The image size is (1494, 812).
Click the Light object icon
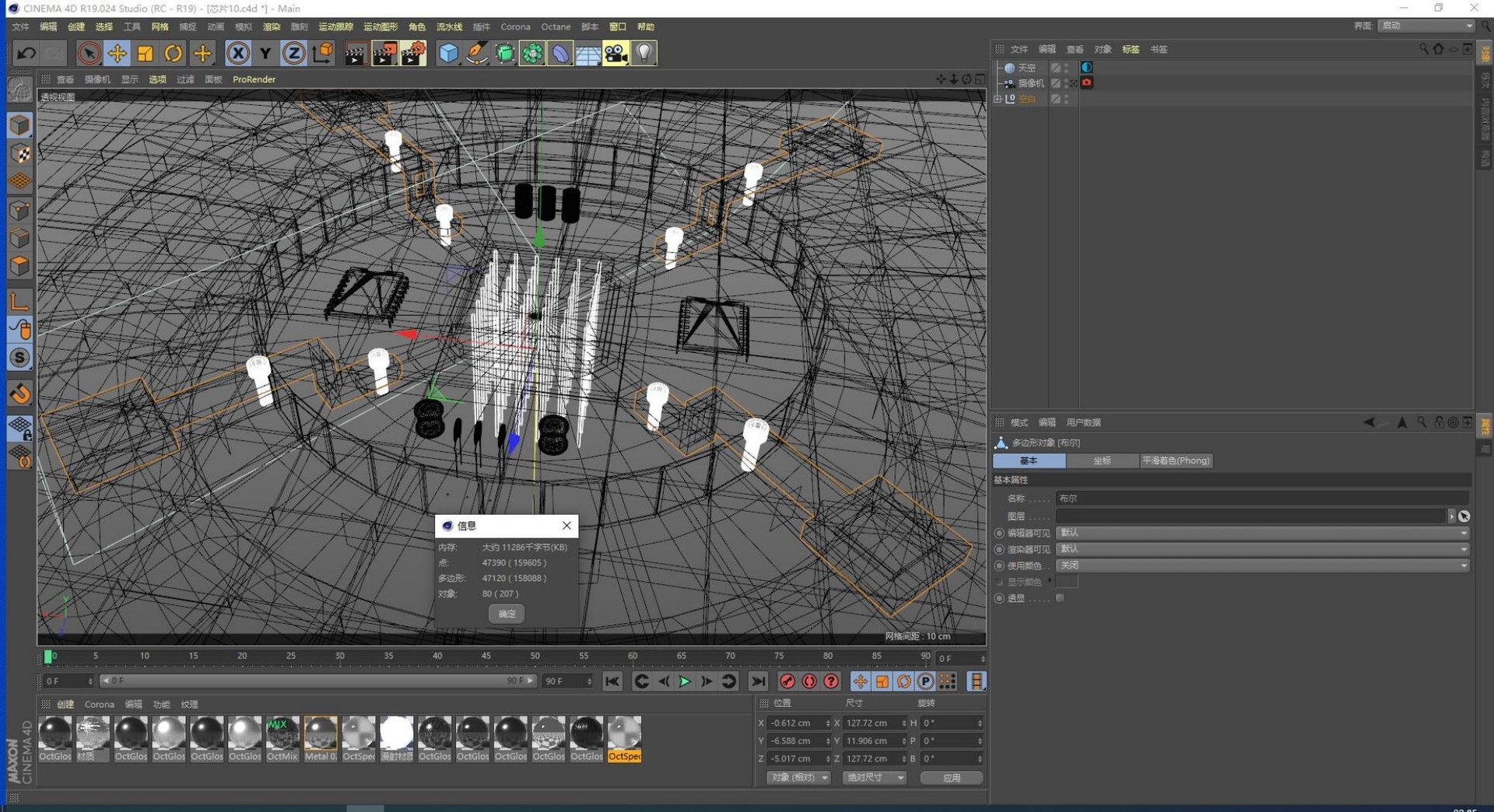pos(644,53)
